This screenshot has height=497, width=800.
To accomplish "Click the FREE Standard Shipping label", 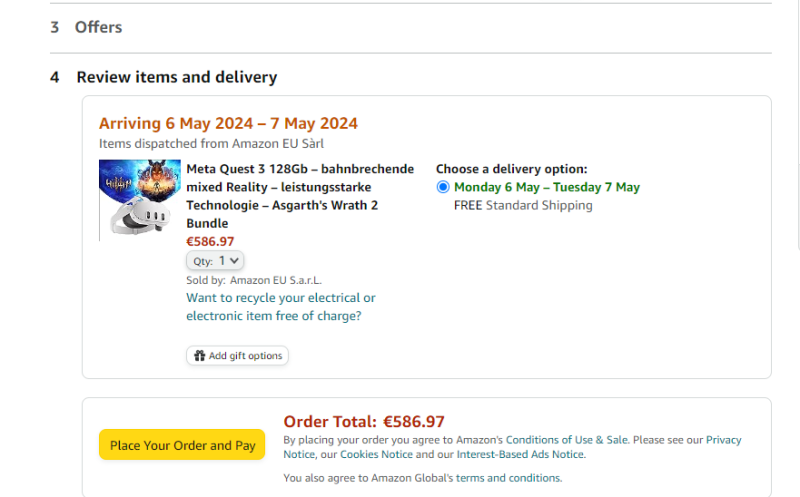I will click(523, 205).
